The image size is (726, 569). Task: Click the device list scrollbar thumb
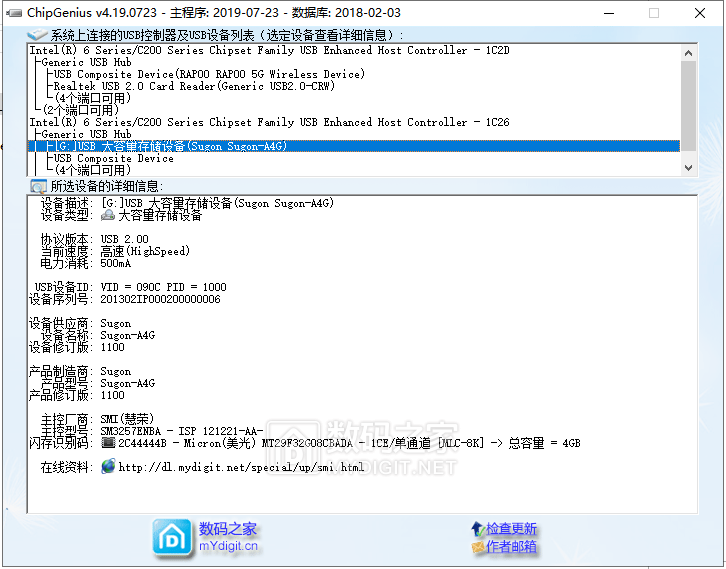[688, 106]
